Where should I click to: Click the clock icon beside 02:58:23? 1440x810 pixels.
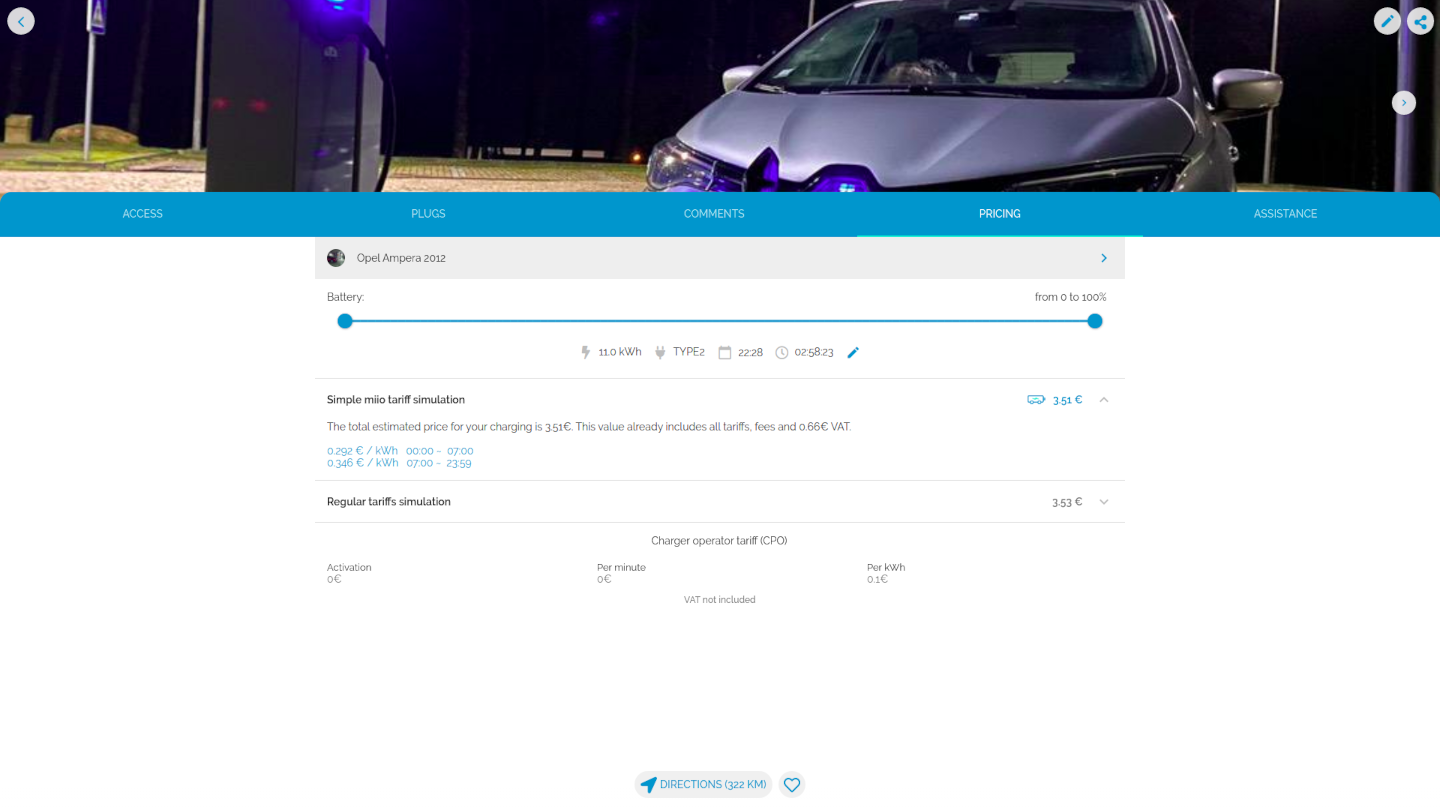pos(782,353)
